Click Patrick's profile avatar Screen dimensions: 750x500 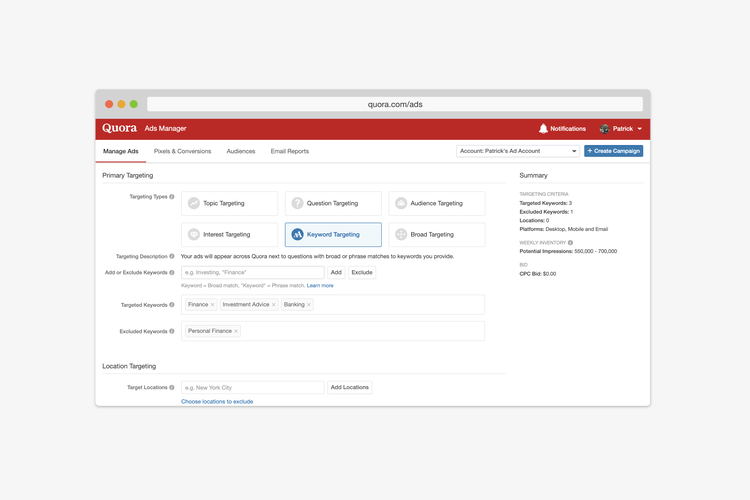605,129
